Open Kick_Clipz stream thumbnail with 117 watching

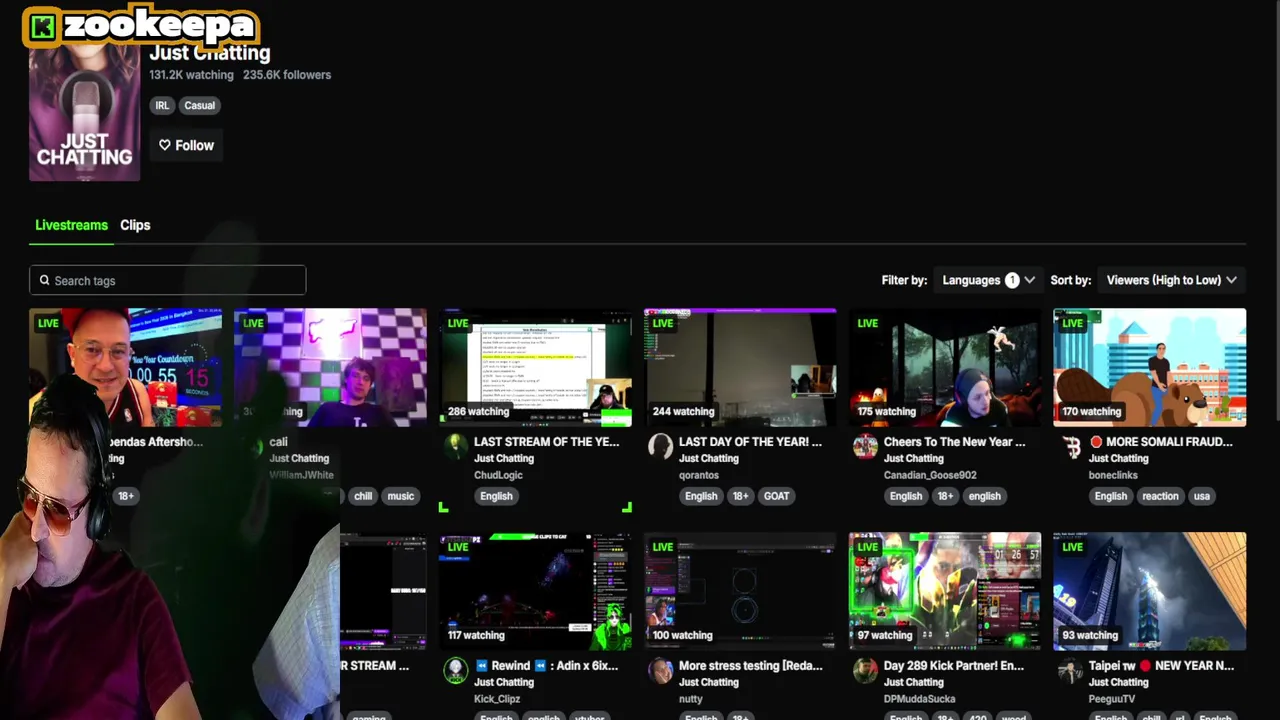tap(535, 591)
